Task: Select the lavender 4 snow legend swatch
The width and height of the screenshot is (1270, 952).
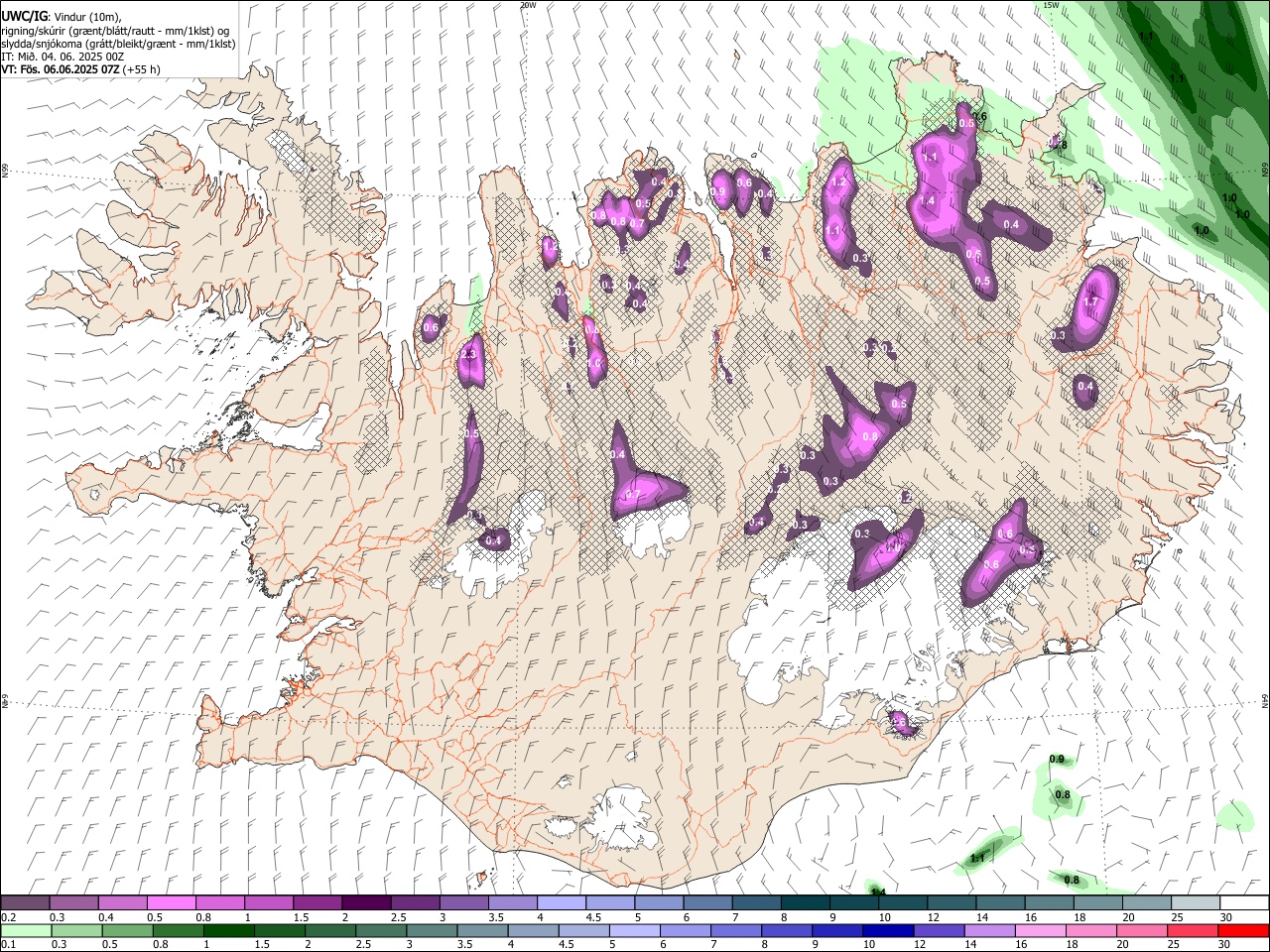Action: 562,903
